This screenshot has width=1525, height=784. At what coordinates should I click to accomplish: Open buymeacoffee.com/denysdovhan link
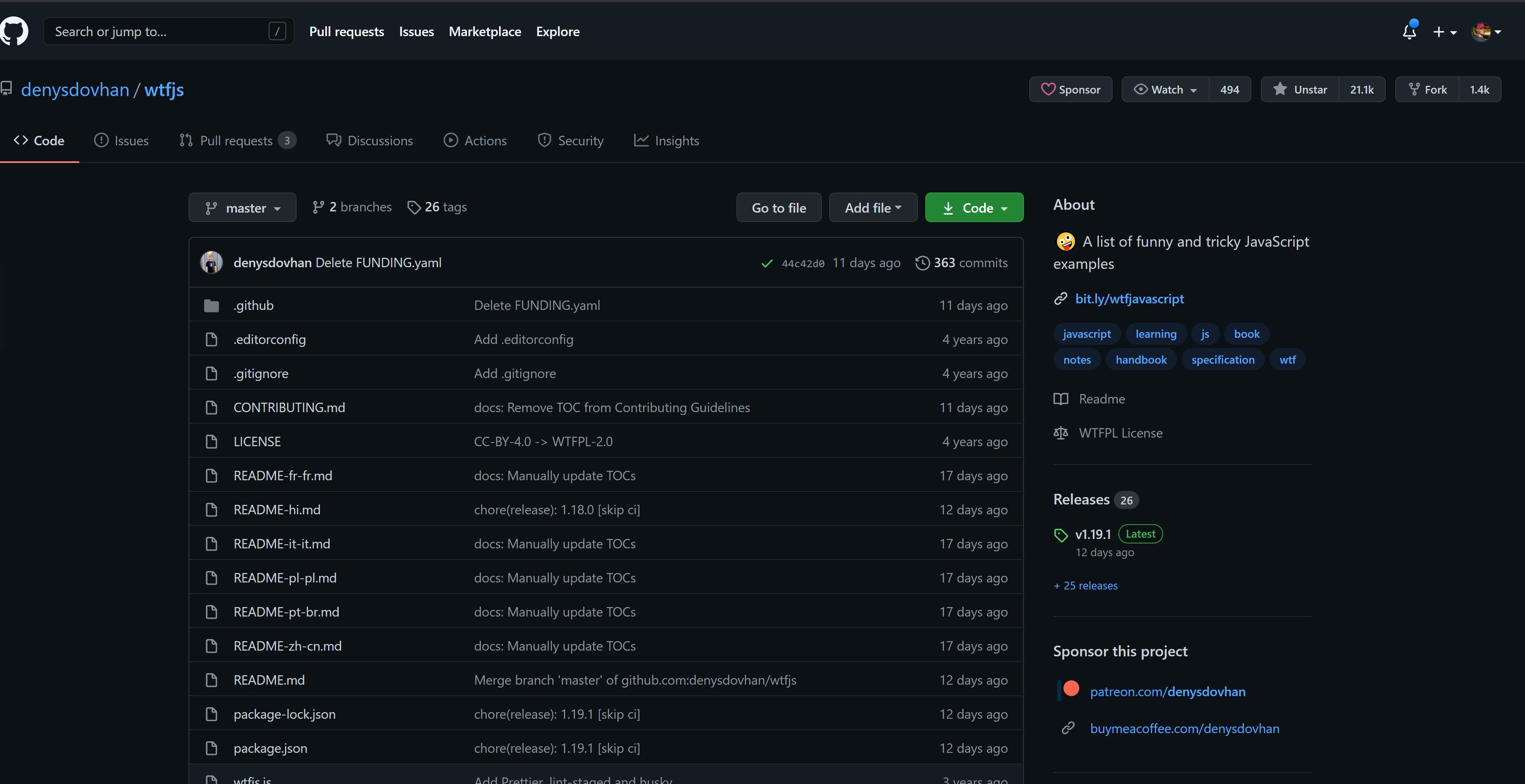1185,728
